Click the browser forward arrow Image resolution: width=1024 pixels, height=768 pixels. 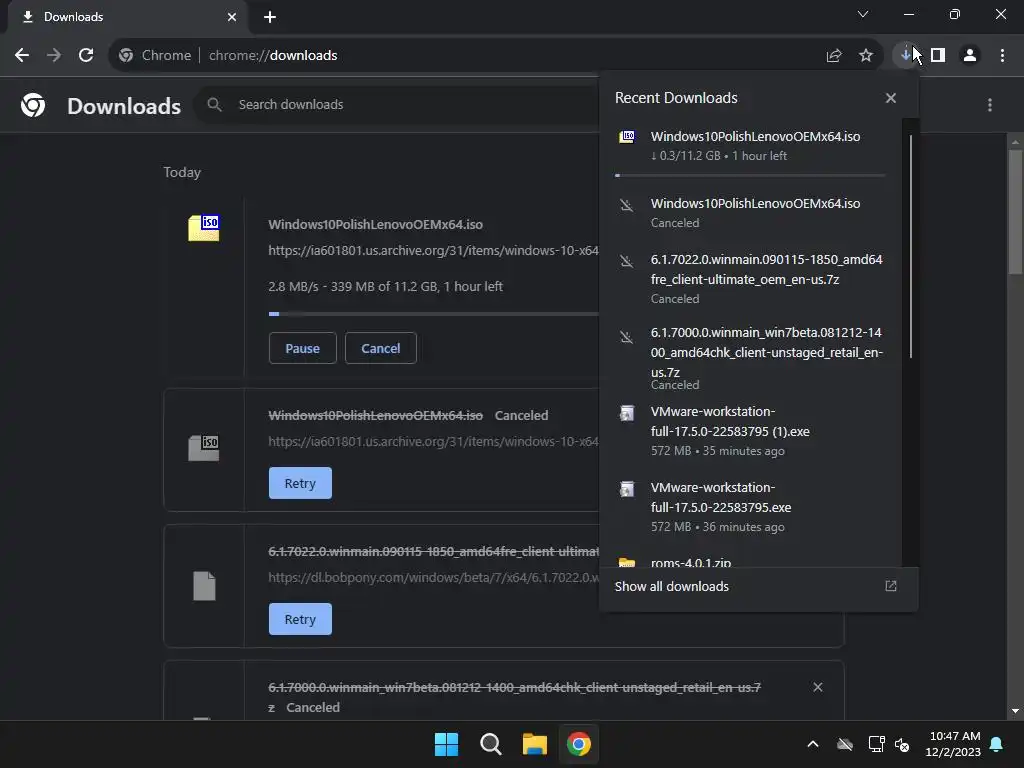(x=54, y=56)
